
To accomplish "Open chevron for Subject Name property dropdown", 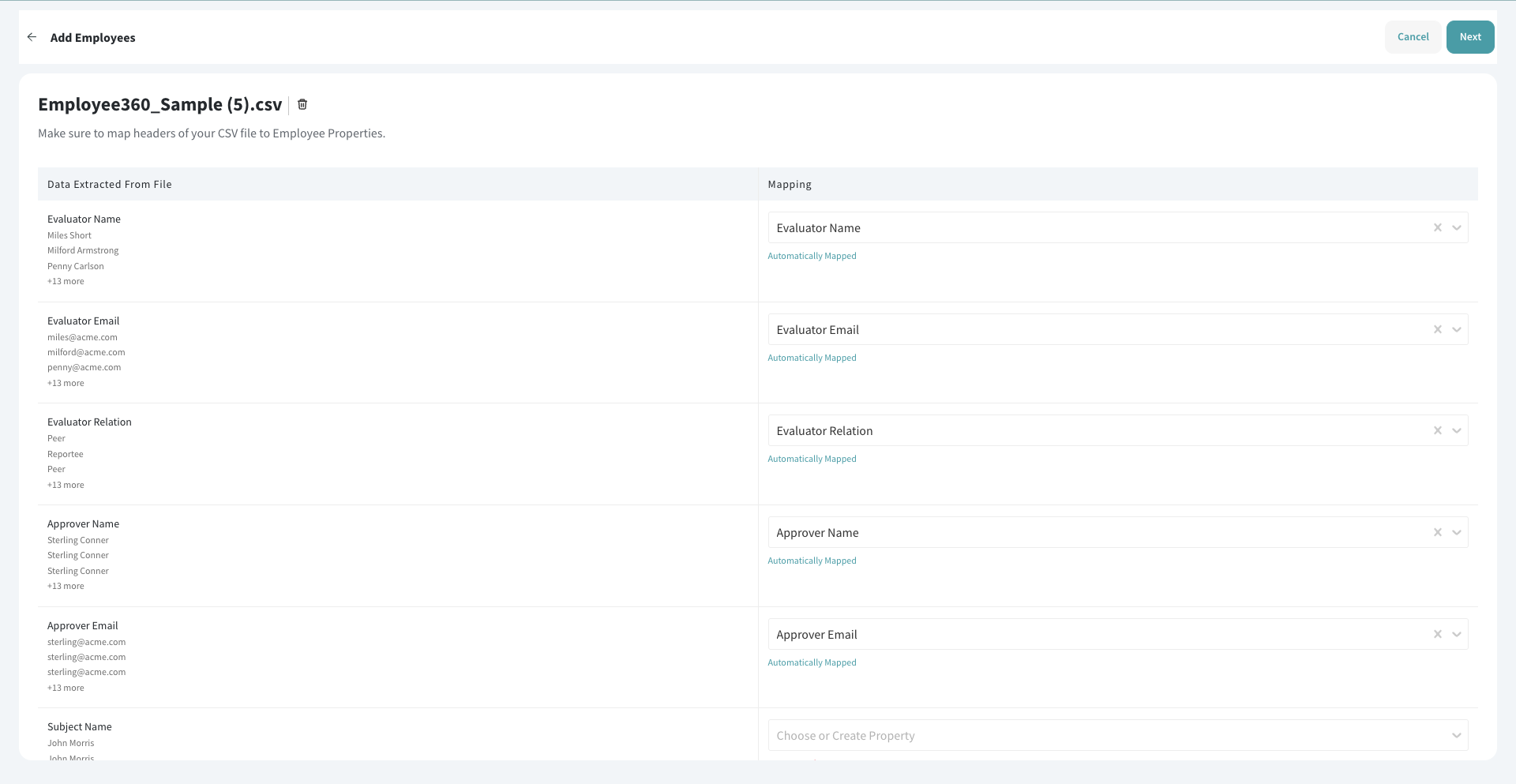I will point(1457,736).
